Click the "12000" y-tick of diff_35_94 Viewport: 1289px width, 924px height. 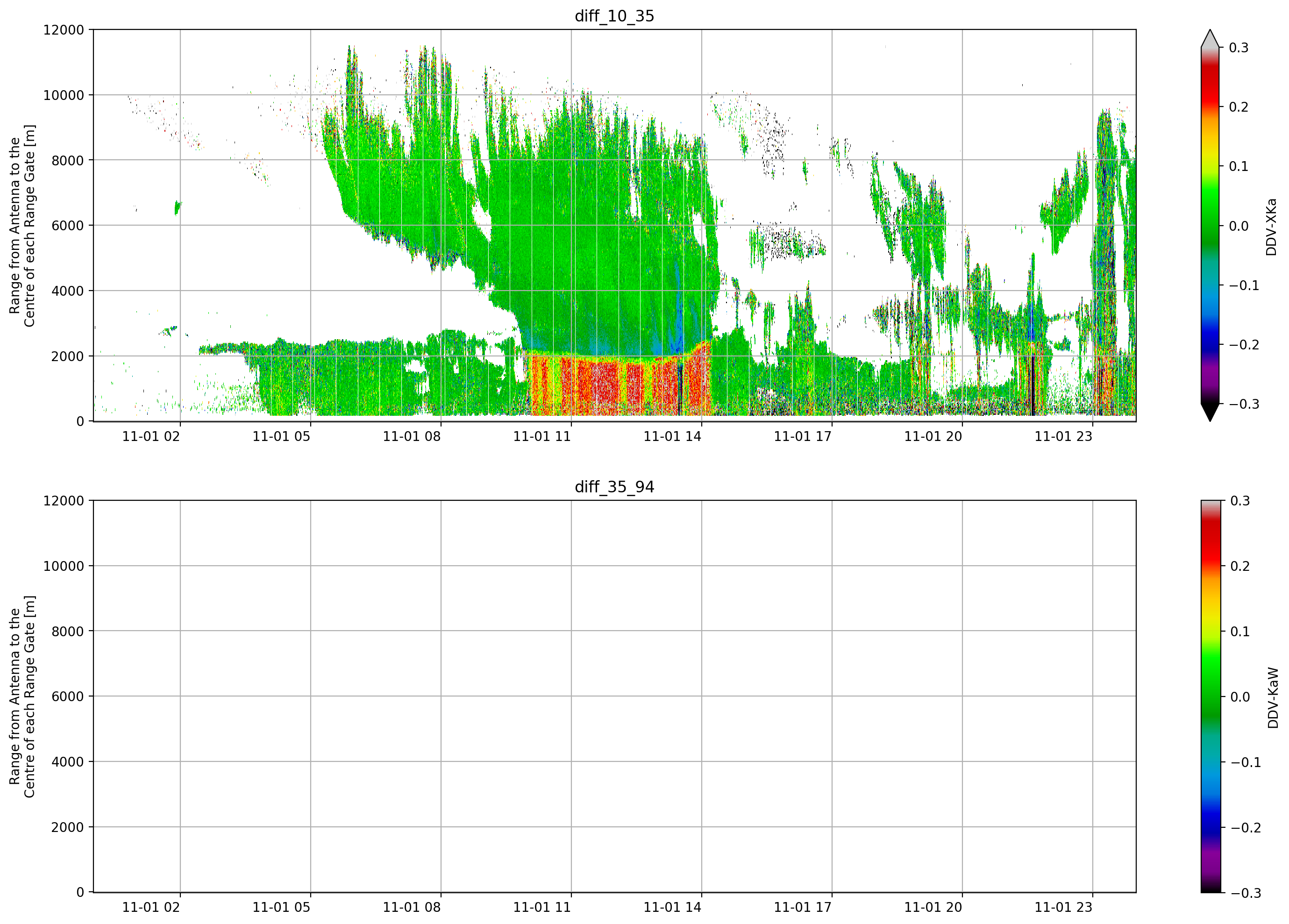tap(64, 501)
